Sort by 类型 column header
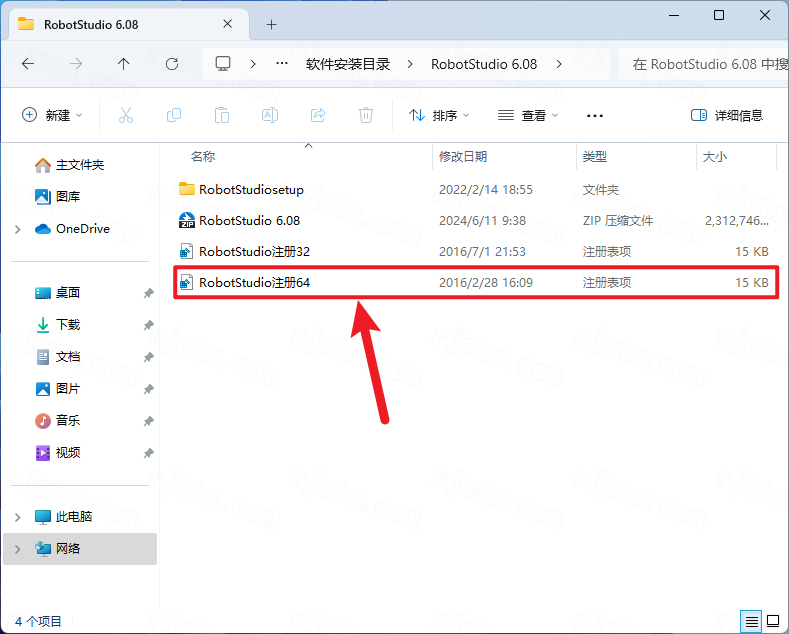 [595, 156]
